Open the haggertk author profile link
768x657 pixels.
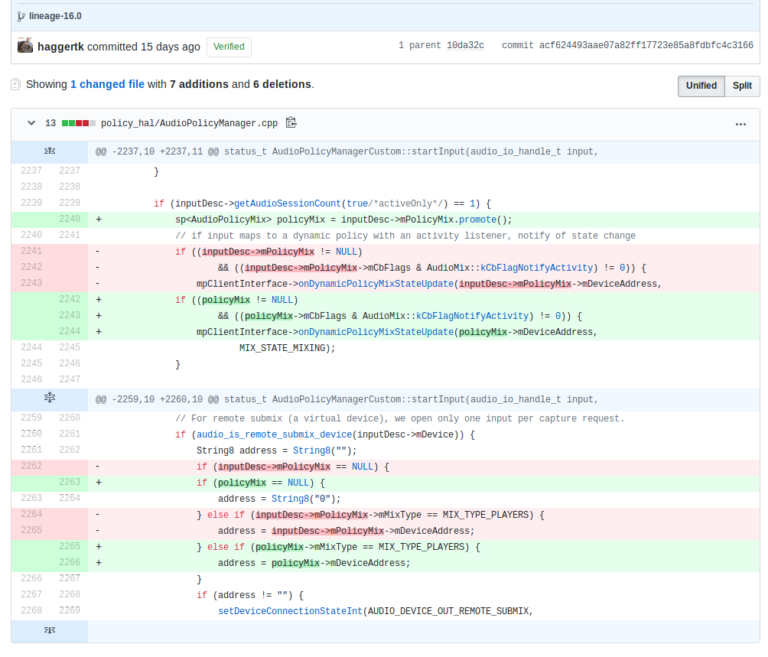point(61,47)
